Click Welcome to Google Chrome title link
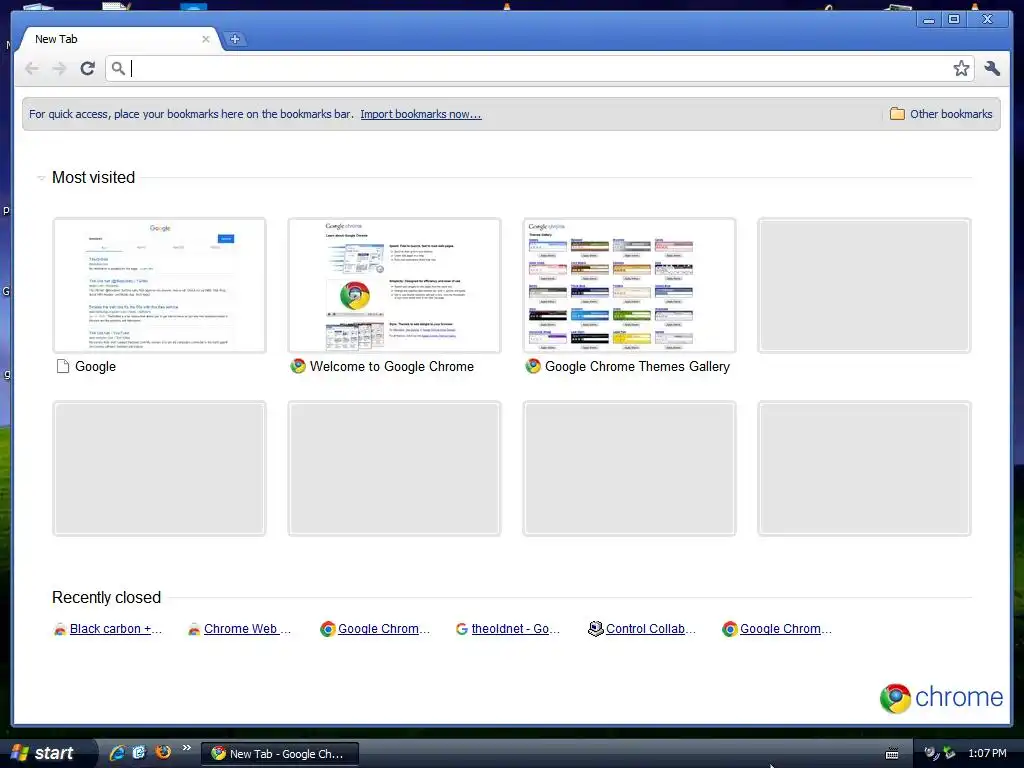This screenshot has height=768, width=1024. [392, 366]
